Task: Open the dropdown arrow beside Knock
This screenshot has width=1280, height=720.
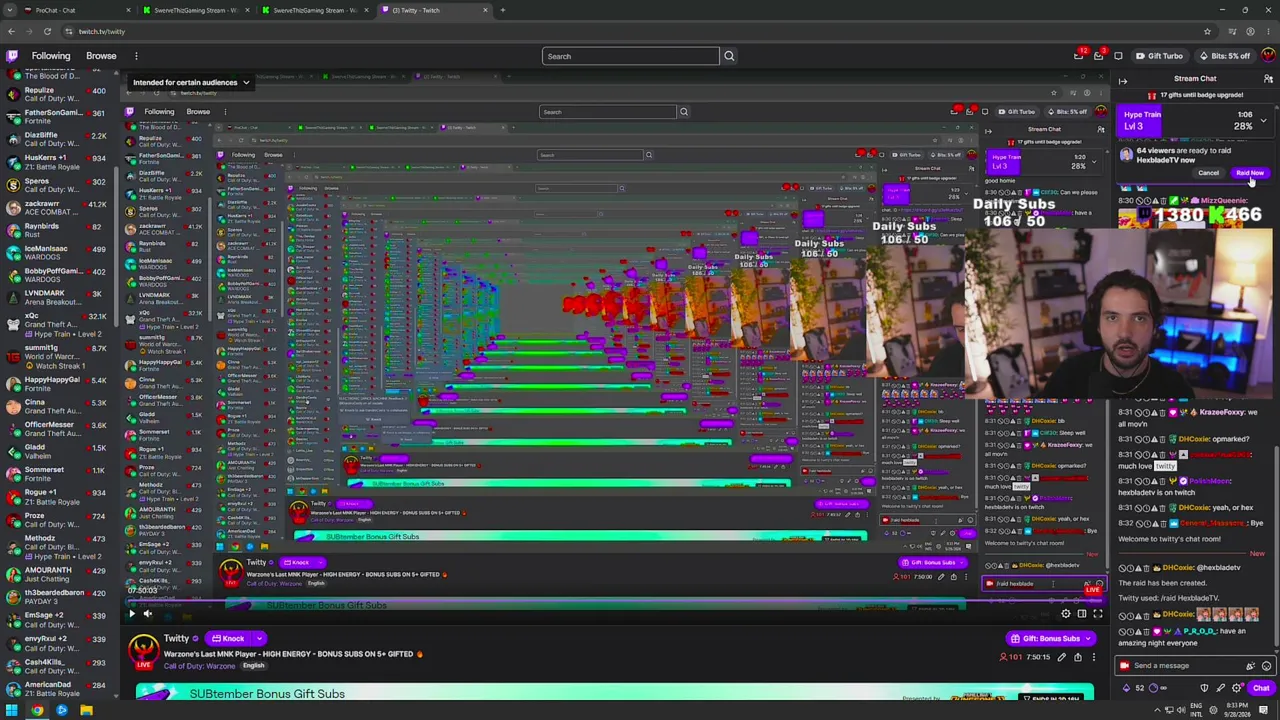Action: pyautogui.click(x=259, y=638)
